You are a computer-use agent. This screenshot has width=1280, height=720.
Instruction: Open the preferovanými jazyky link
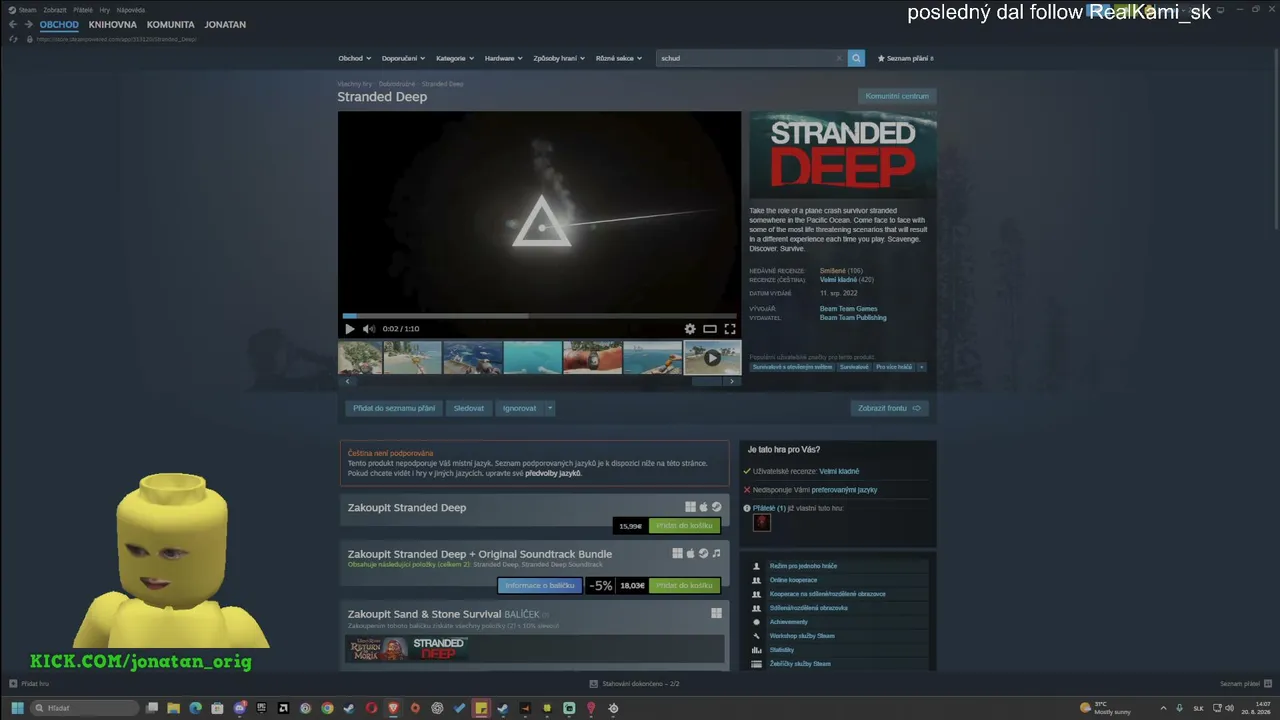[844, 490]
